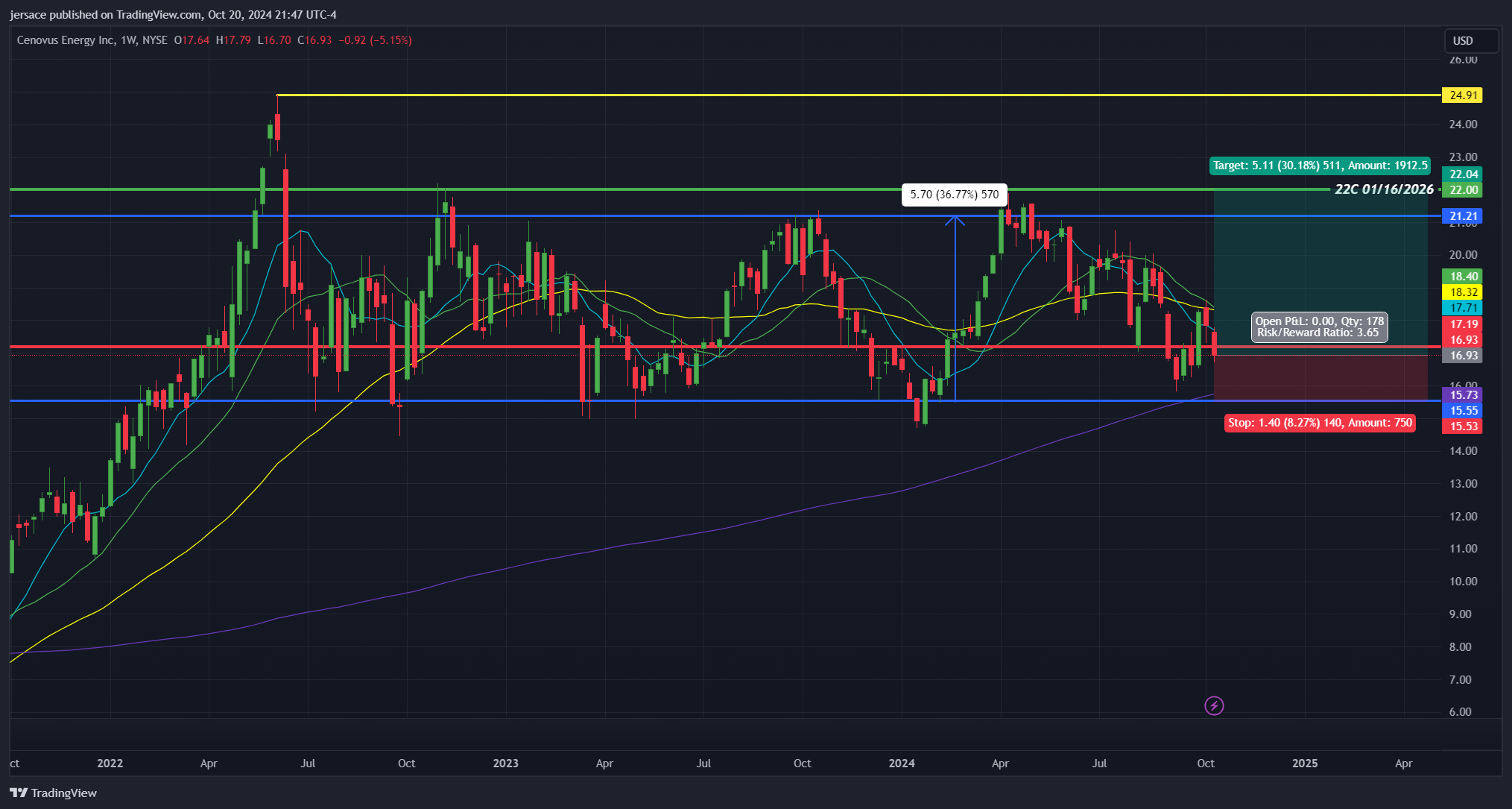Click the 22.04 target price label
Image resolution: width=1512 pixels, height=809 pixels.
point(1462,174)
